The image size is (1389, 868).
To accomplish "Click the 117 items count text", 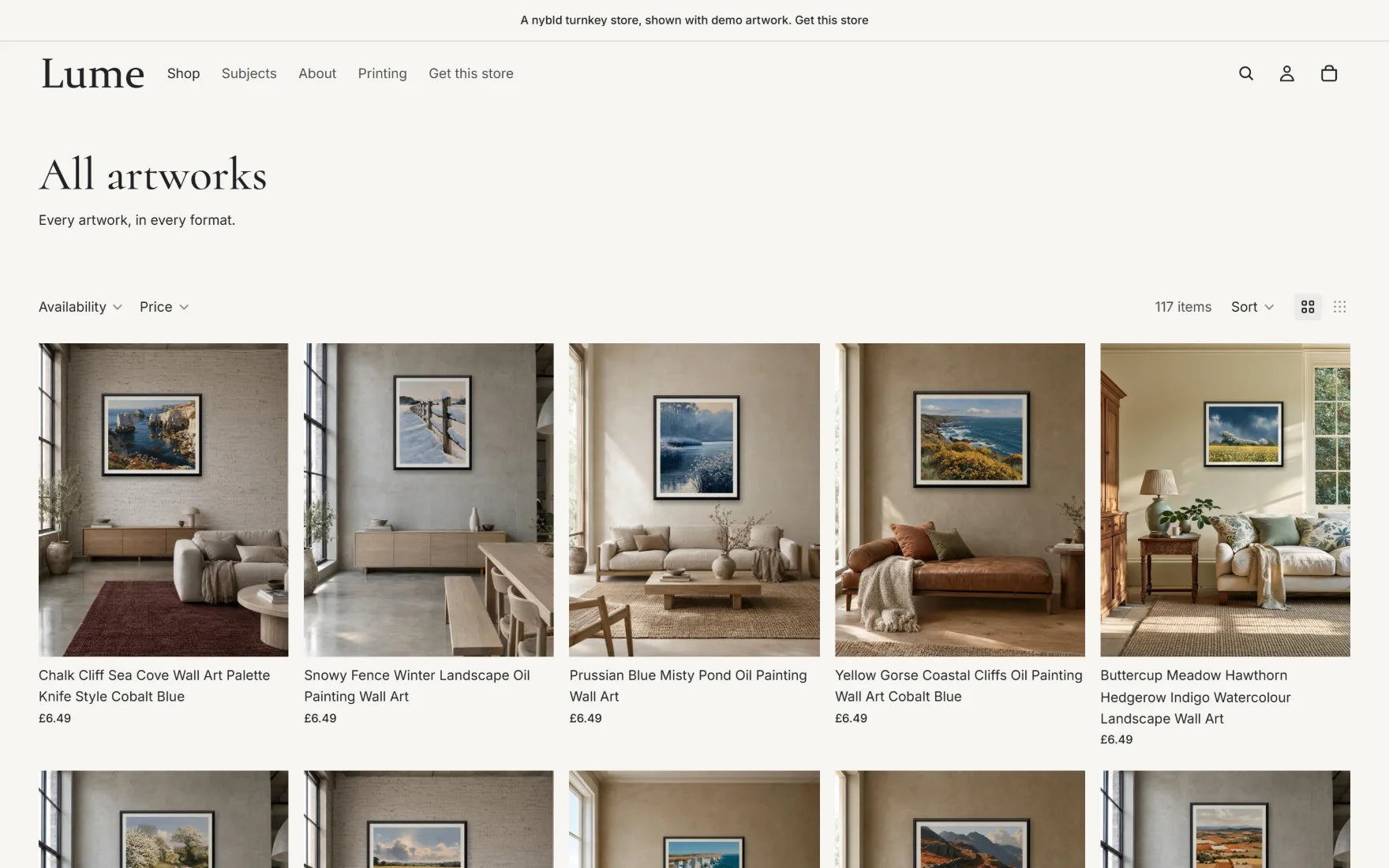I will [1183, 307].
